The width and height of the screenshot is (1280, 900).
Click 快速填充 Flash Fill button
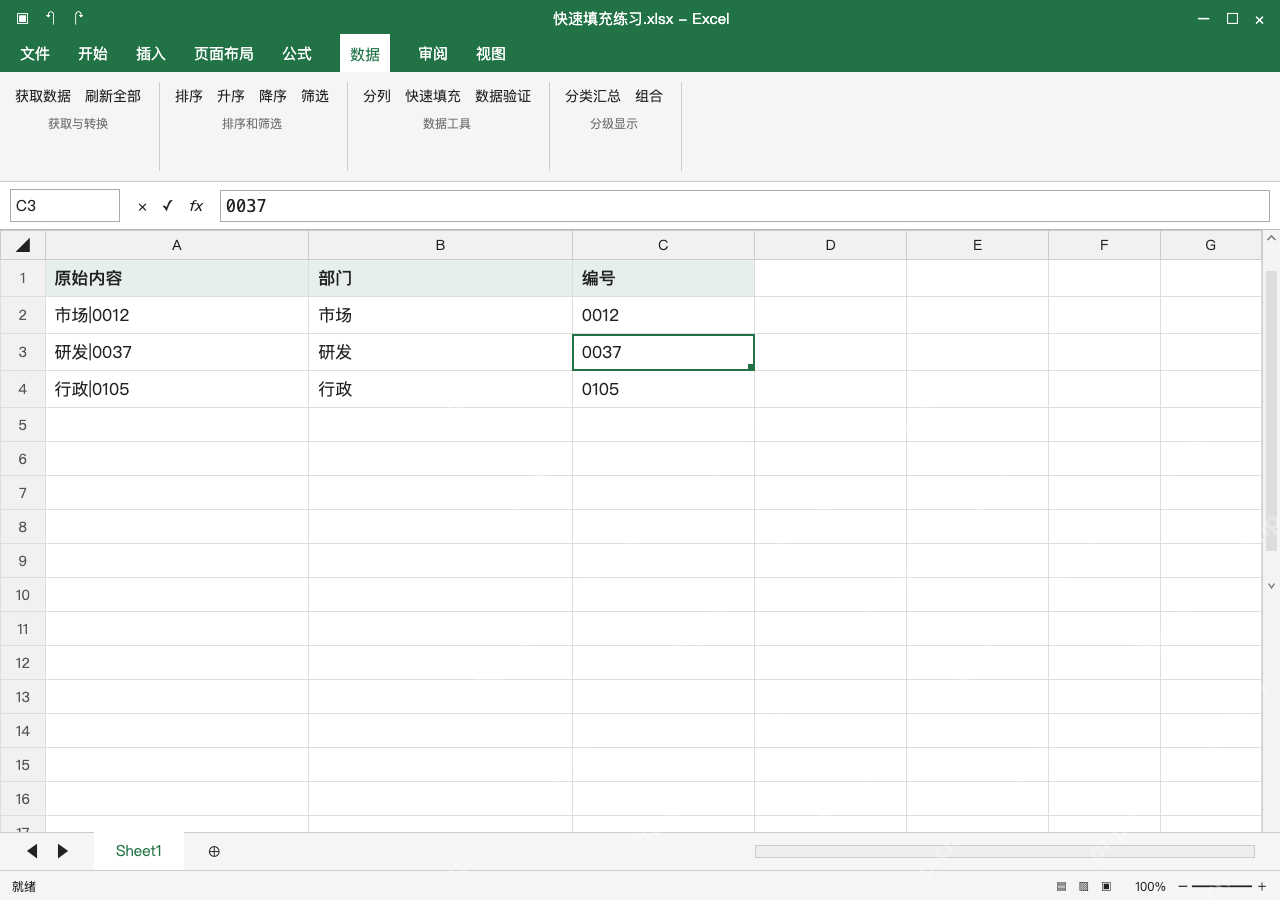click(433, 96)
